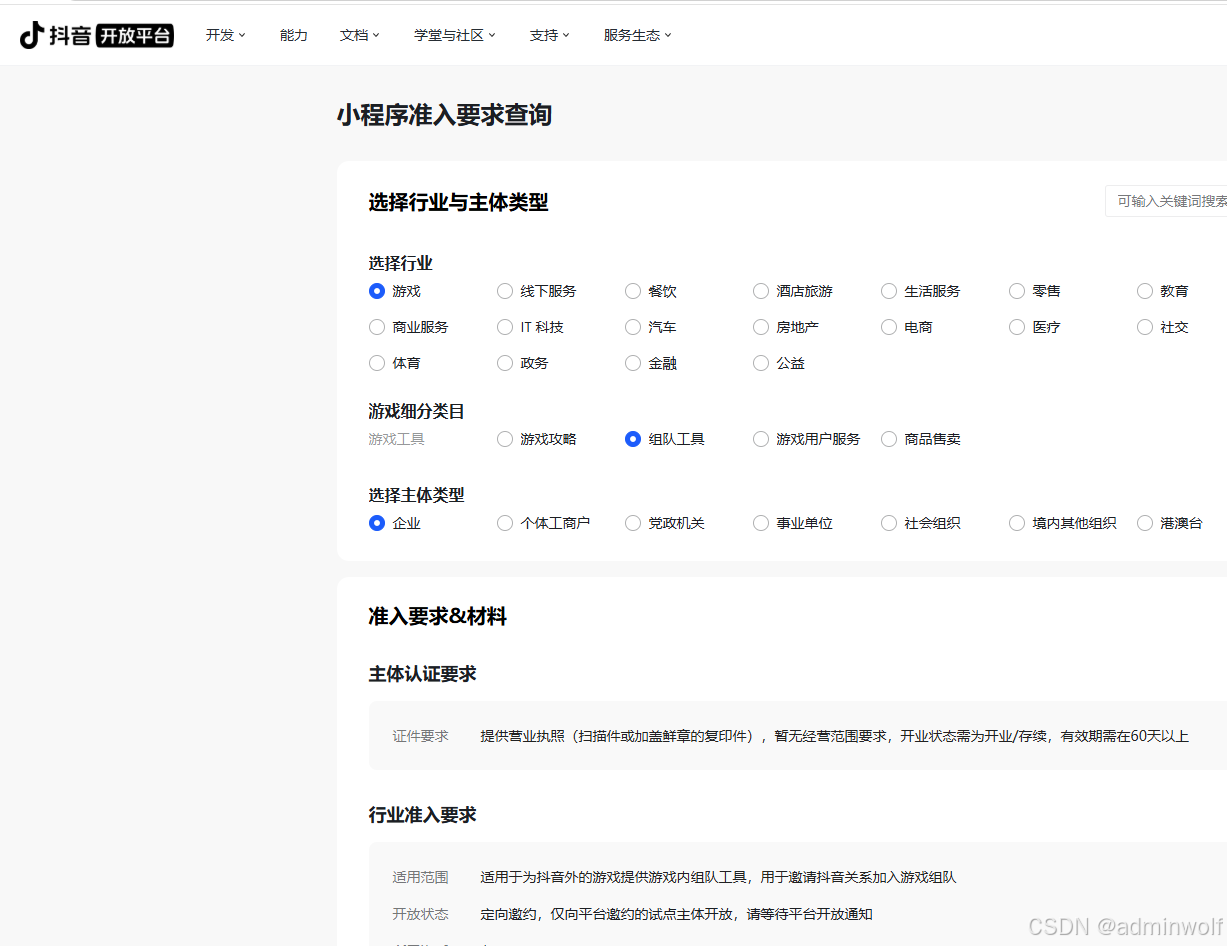Image resolution: width=1227 pixels, height=946 pixels.
Task: Choose 境内其他组织 as the entity type
Action: pyautogui.click(x=1017, y=523)
